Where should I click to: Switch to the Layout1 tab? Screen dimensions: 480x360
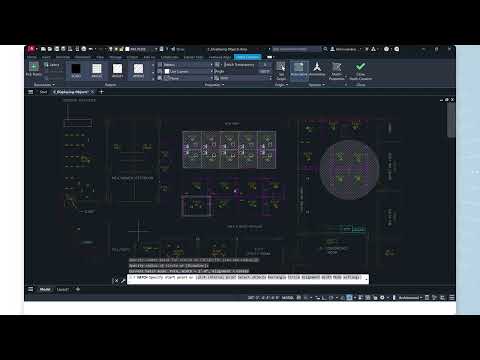62,289
